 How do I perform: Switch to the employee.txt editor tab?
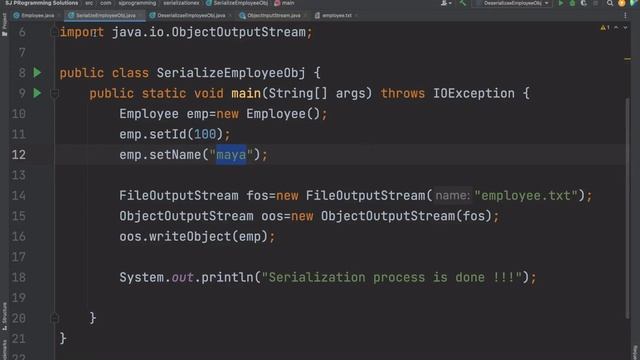[336, 16]
